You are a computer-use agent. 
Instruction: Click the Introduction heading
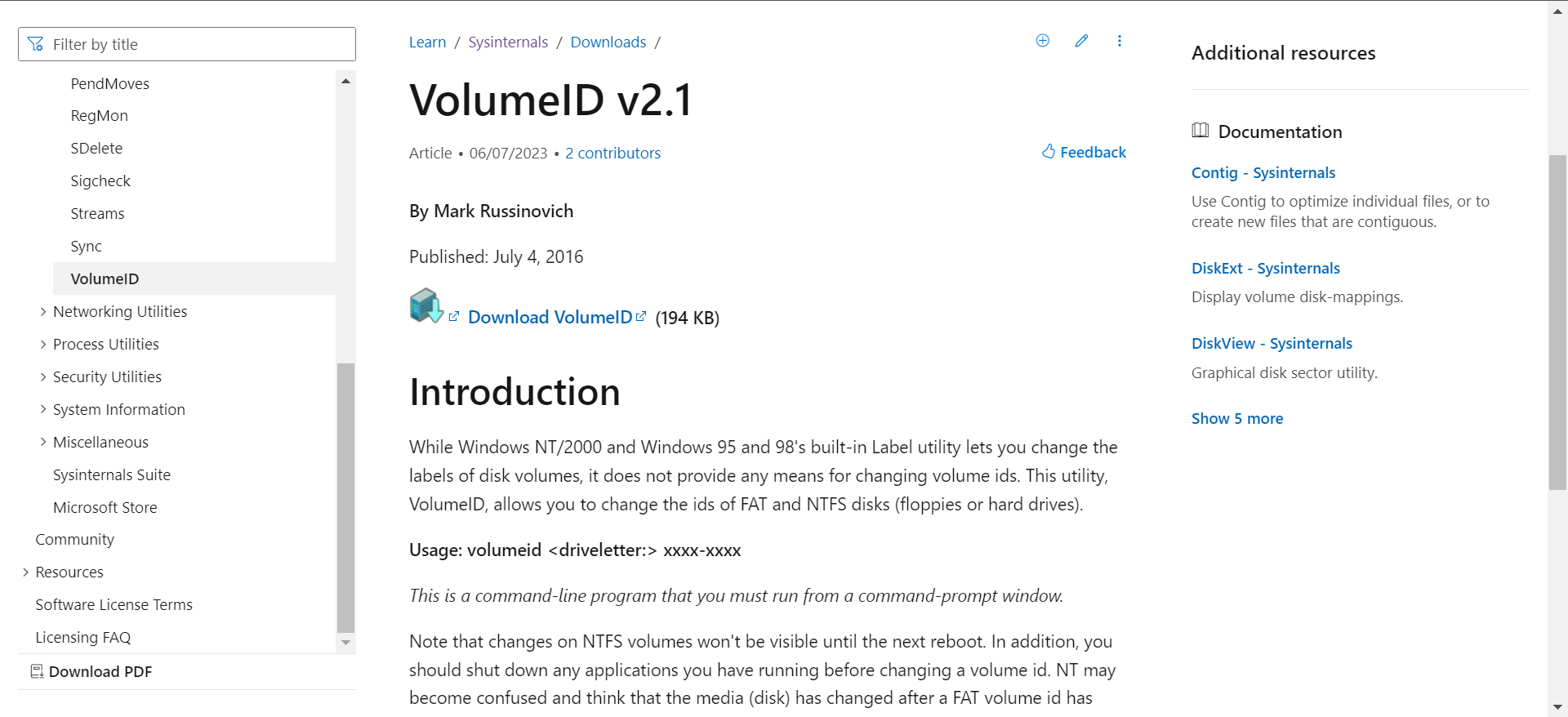tap(514, 391)
